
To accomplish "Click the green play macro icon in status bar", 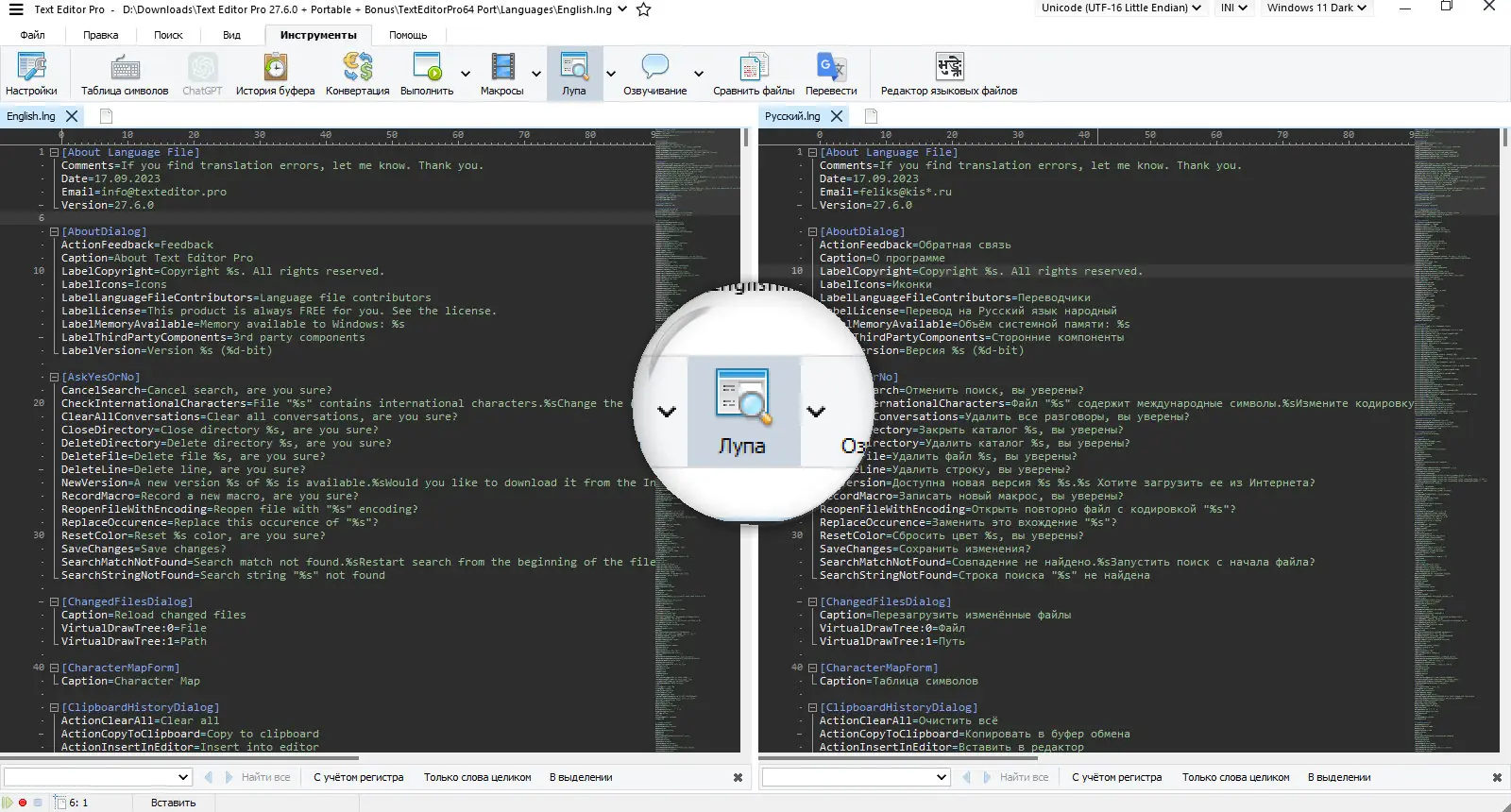I will coord(8,803).
